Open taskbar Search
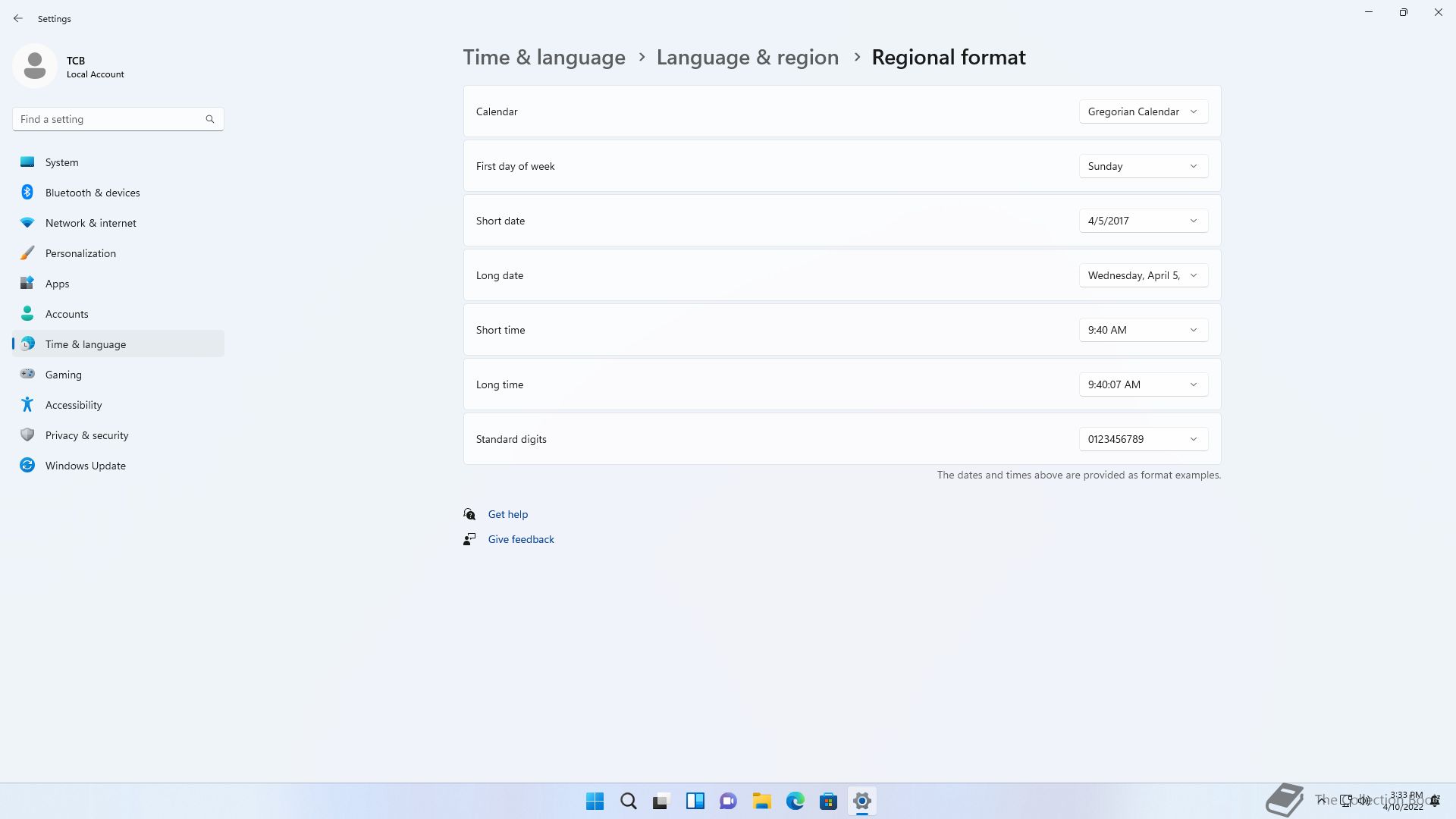Screen dimensions: 1456x819 click(629, 801)
